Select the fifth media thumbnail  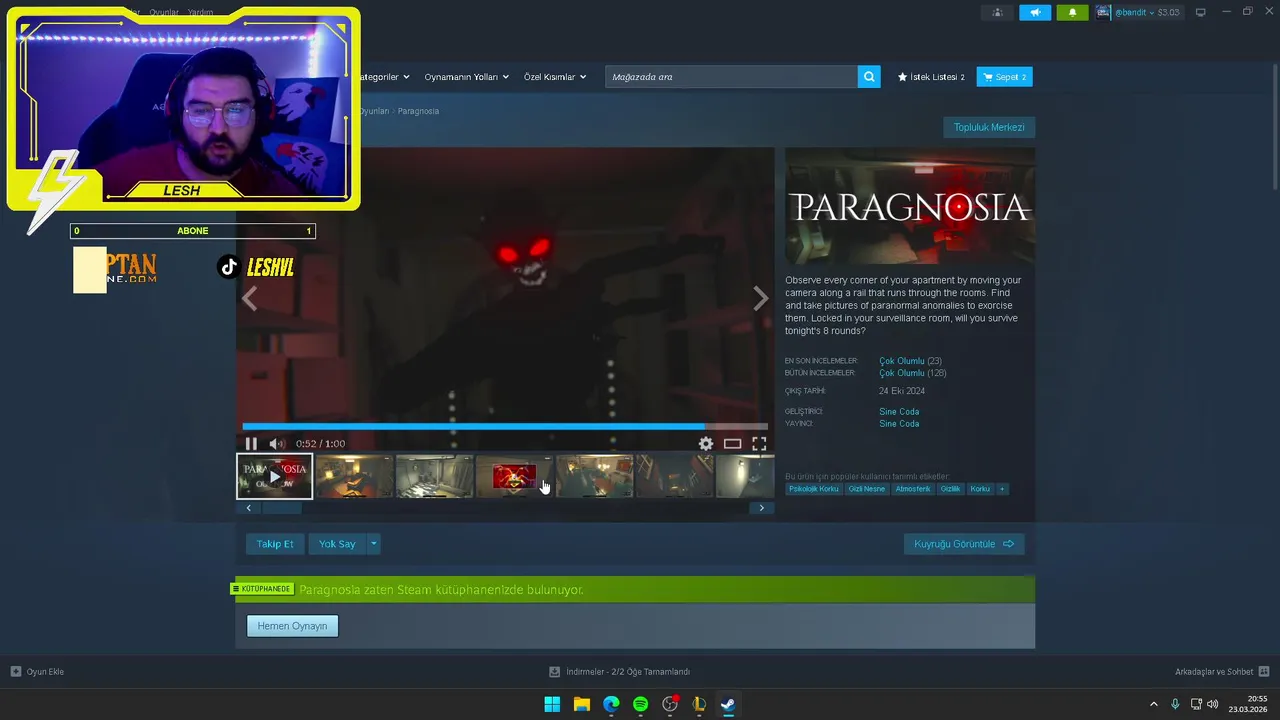tap(595, 476)
